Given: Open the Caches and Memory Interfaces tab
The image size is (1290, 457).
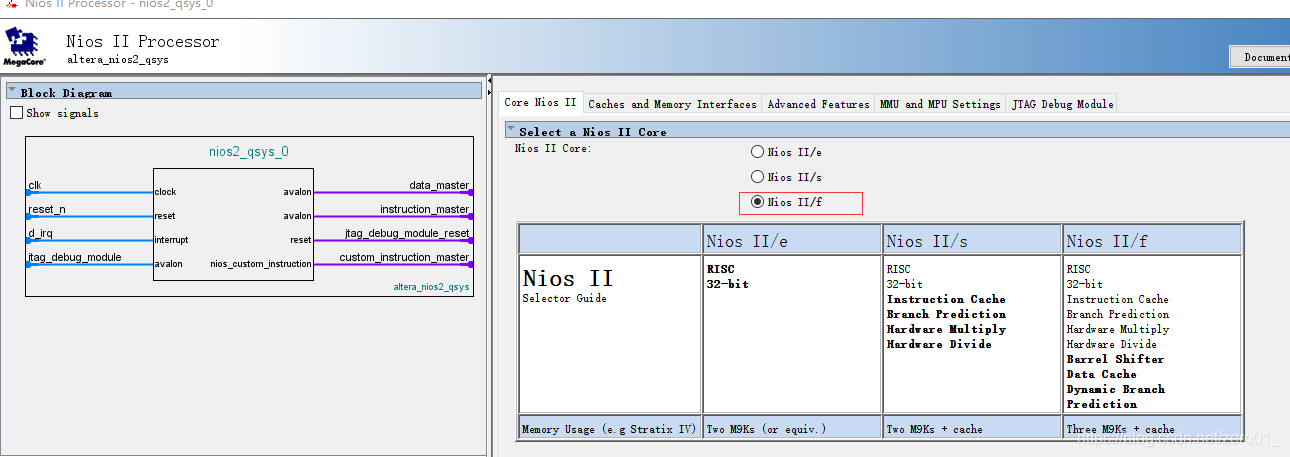Looking at the screenshot, I should click(x=672, y=104).
